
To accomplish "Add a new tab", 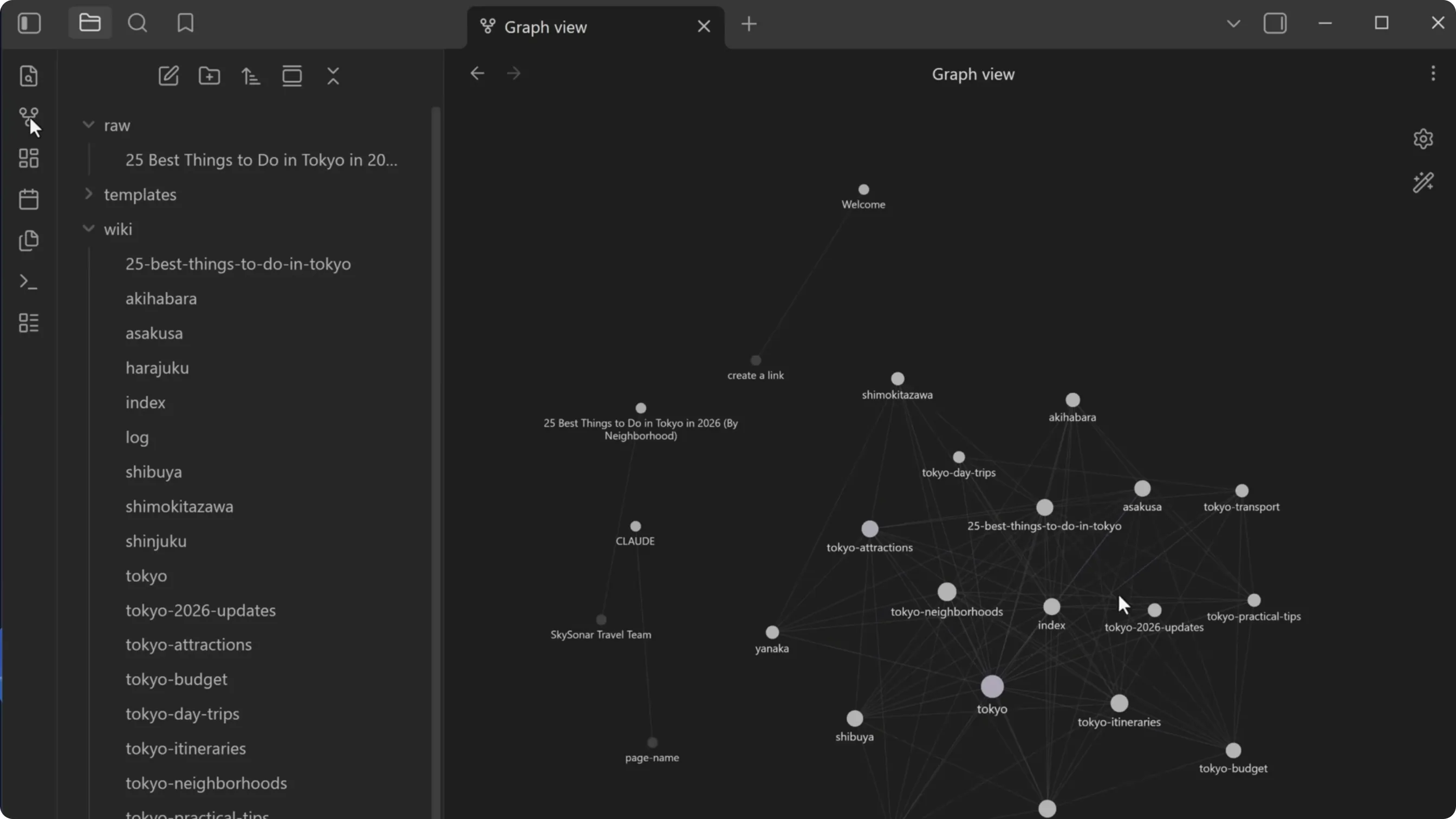I will tap(749, 24).
